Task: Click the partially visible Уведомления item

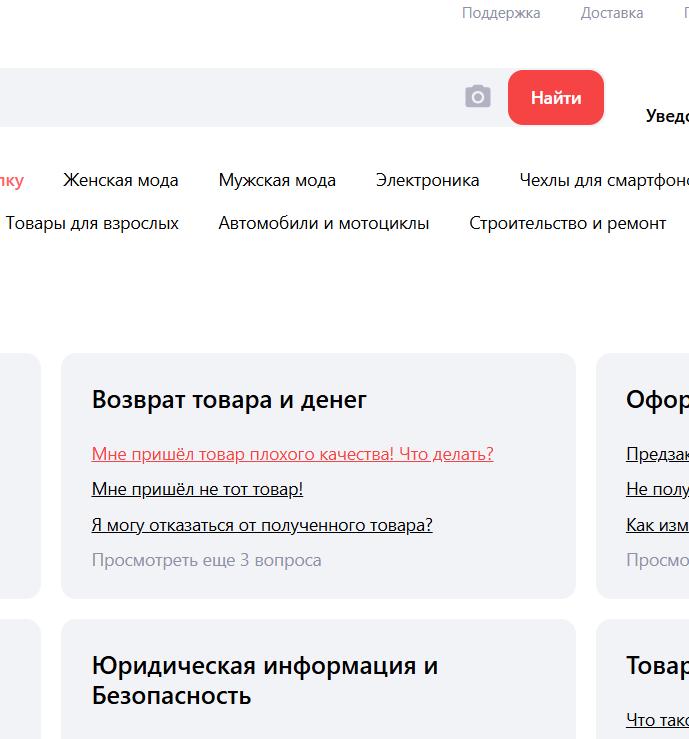Action: [x=667, y=116]
